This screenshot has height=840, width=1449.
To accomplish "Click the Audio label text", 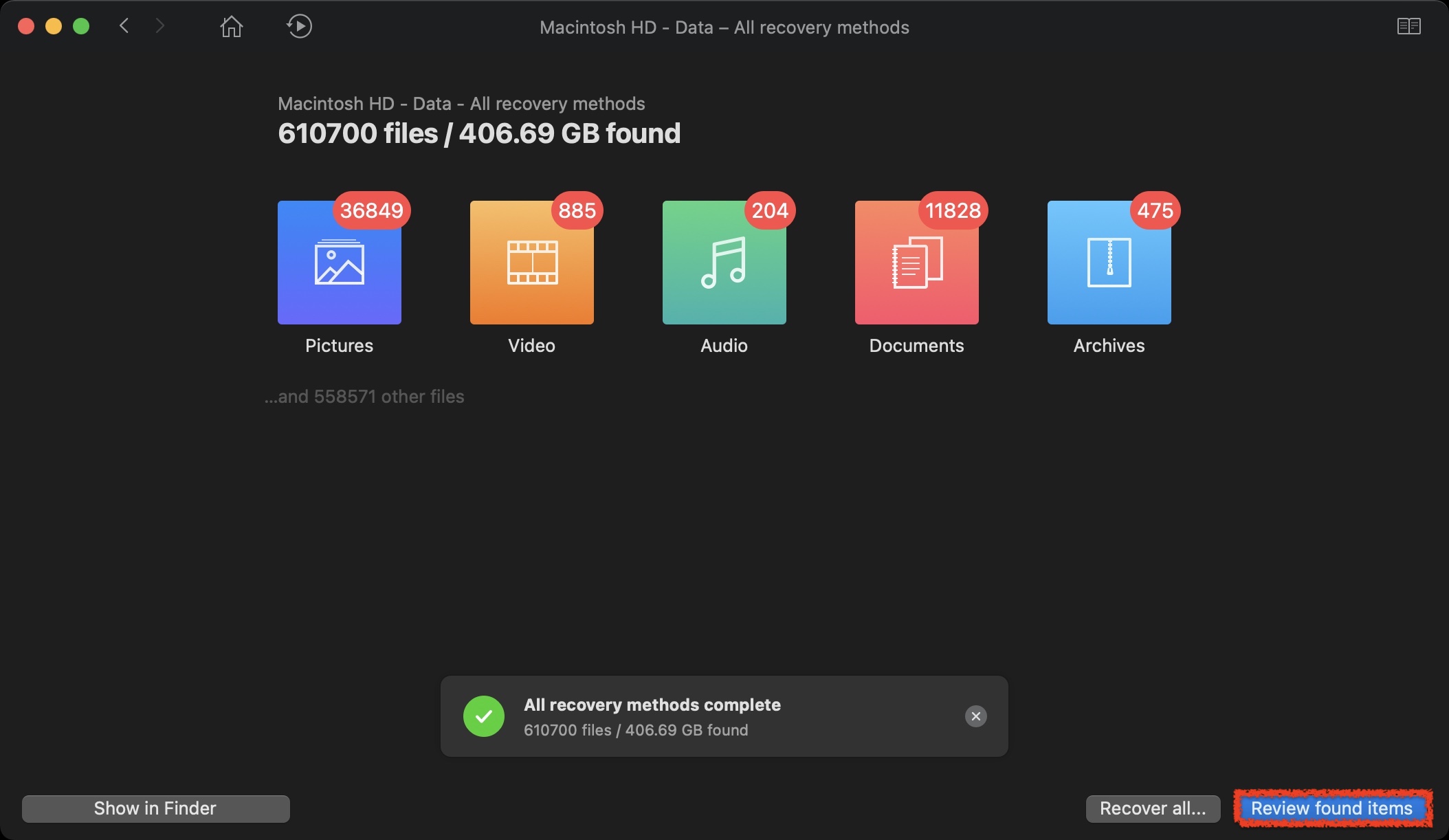I will click(x=724, y=346).
